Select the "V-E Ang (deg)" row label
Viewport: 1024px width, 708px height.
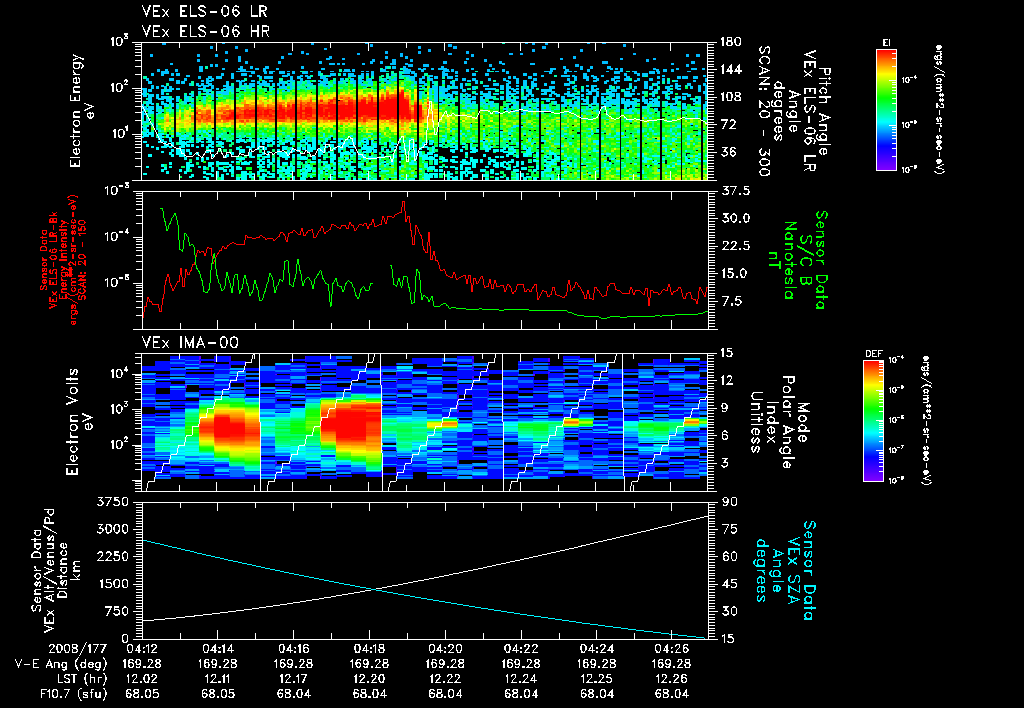[x=61, y=664]
